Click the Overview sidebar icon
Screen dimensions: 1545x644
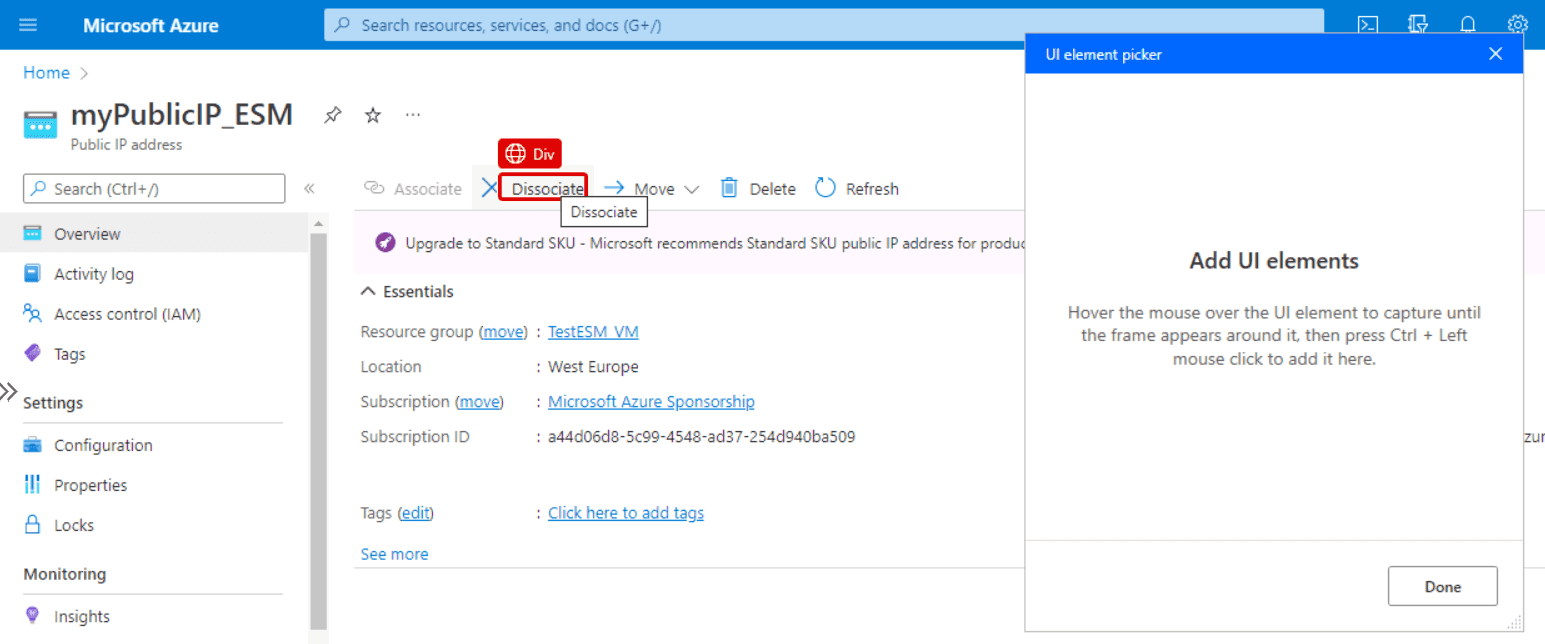tap(33, 233)
